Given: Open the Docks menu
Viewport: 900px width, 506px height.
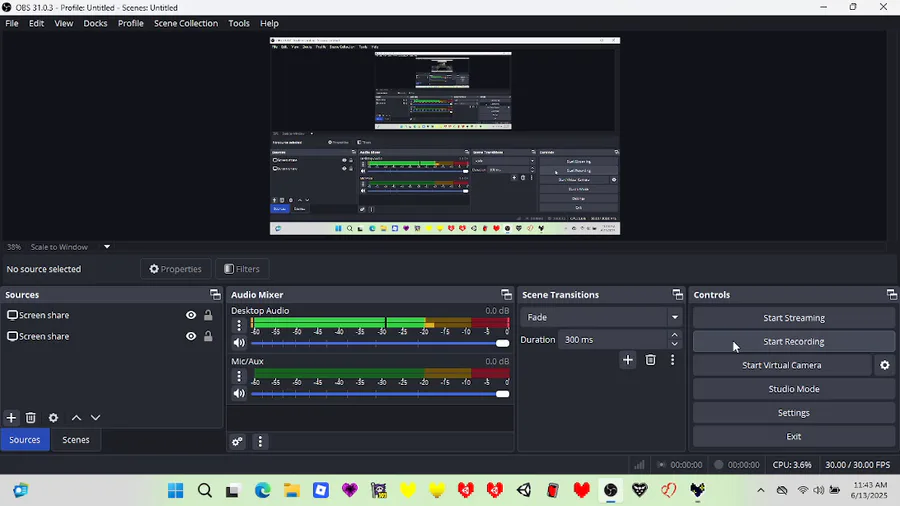Looking at the screenshot, I should (95, 24).
